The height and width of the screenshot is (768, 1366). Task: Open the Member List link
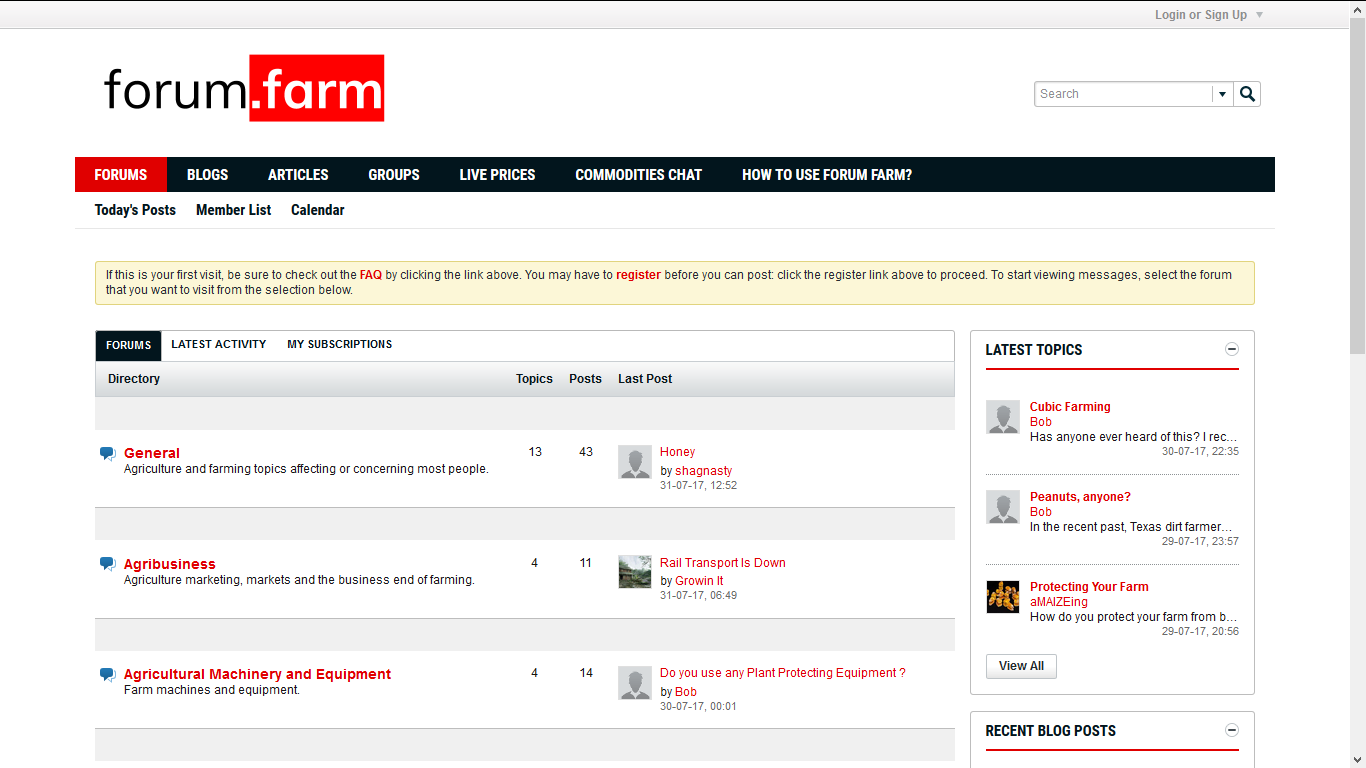coord(233,210)
